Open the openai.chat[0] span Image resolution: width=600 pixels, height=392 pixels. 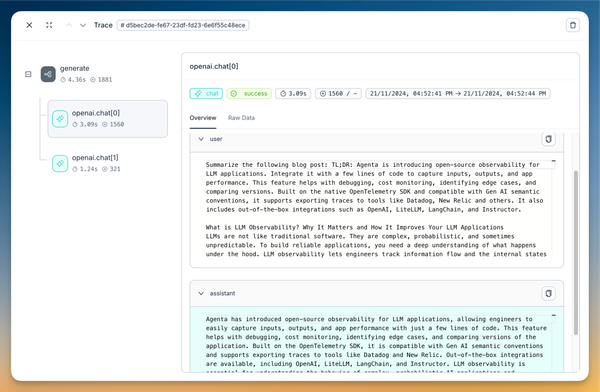(108, 119)
